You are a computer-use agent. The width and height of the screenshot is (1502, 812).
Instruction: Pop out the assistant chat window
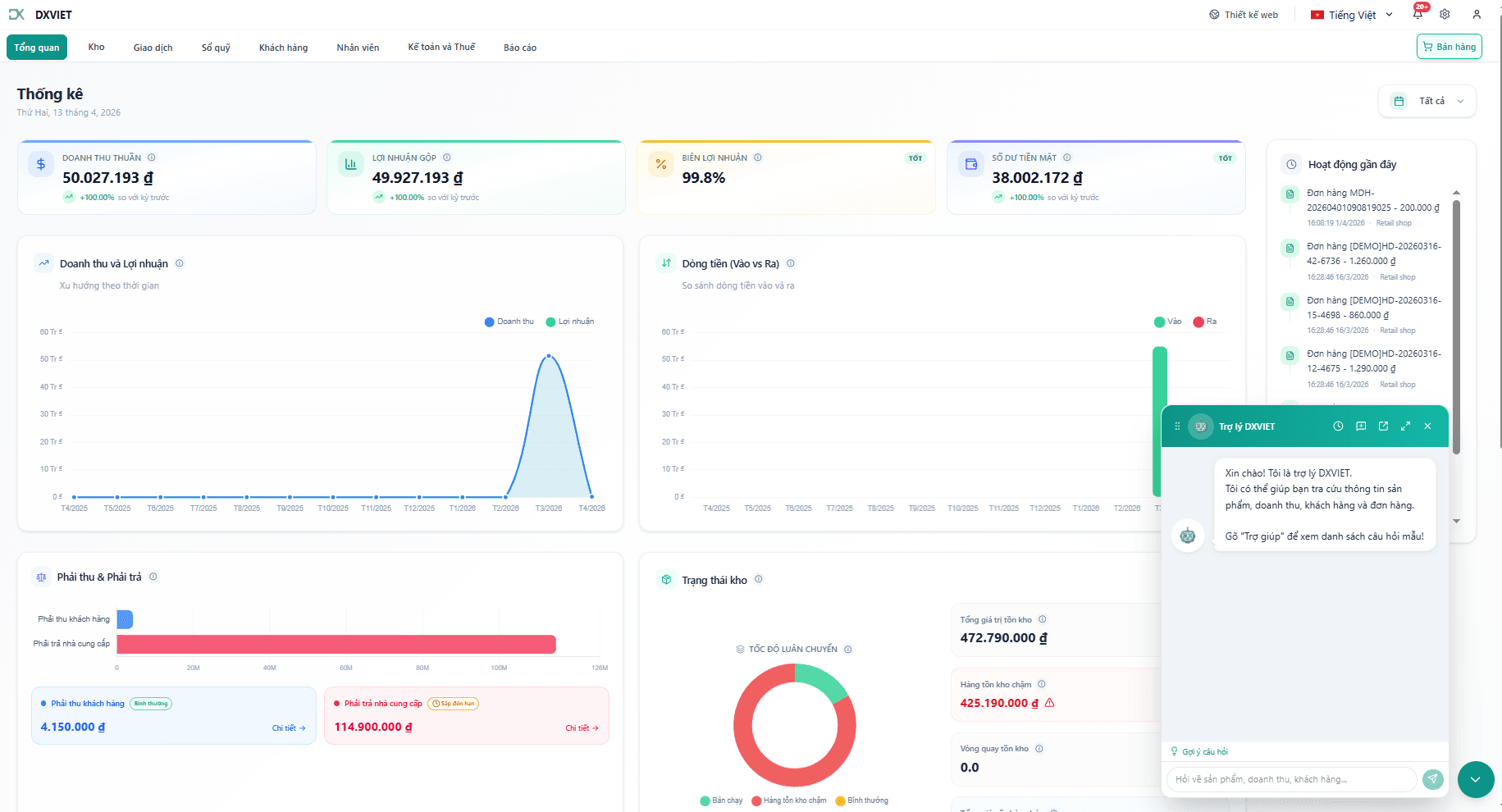1383,427
